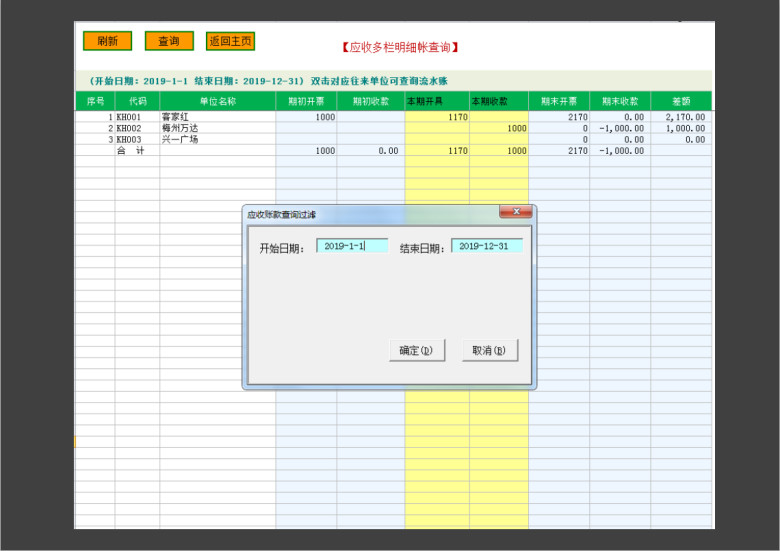Select the 期初收款 column header
The width and height of the screenshot is (780, 551).
pyautogui.click(x=371, y=101)
